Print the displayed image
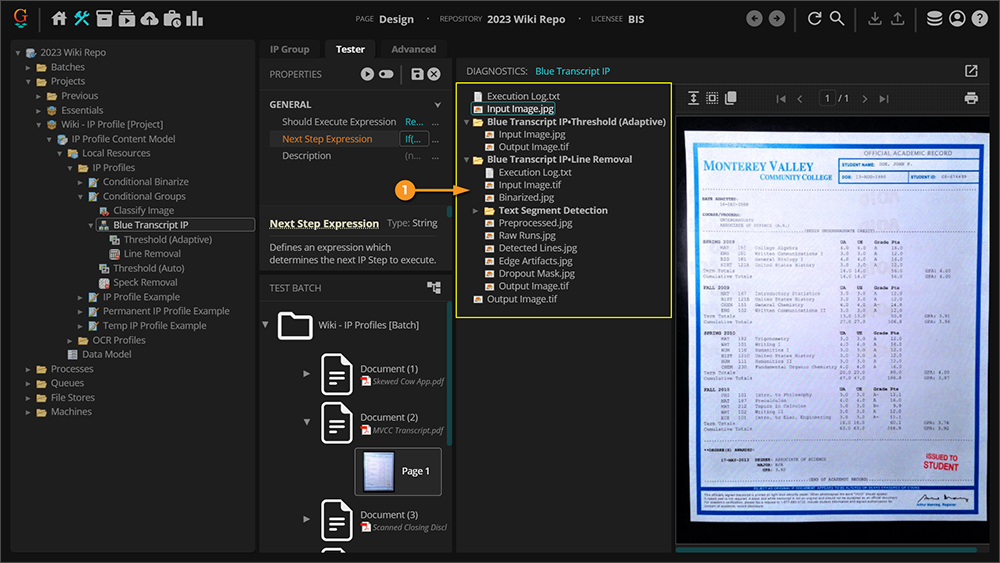1000x563 pixels. pos(971,98)
